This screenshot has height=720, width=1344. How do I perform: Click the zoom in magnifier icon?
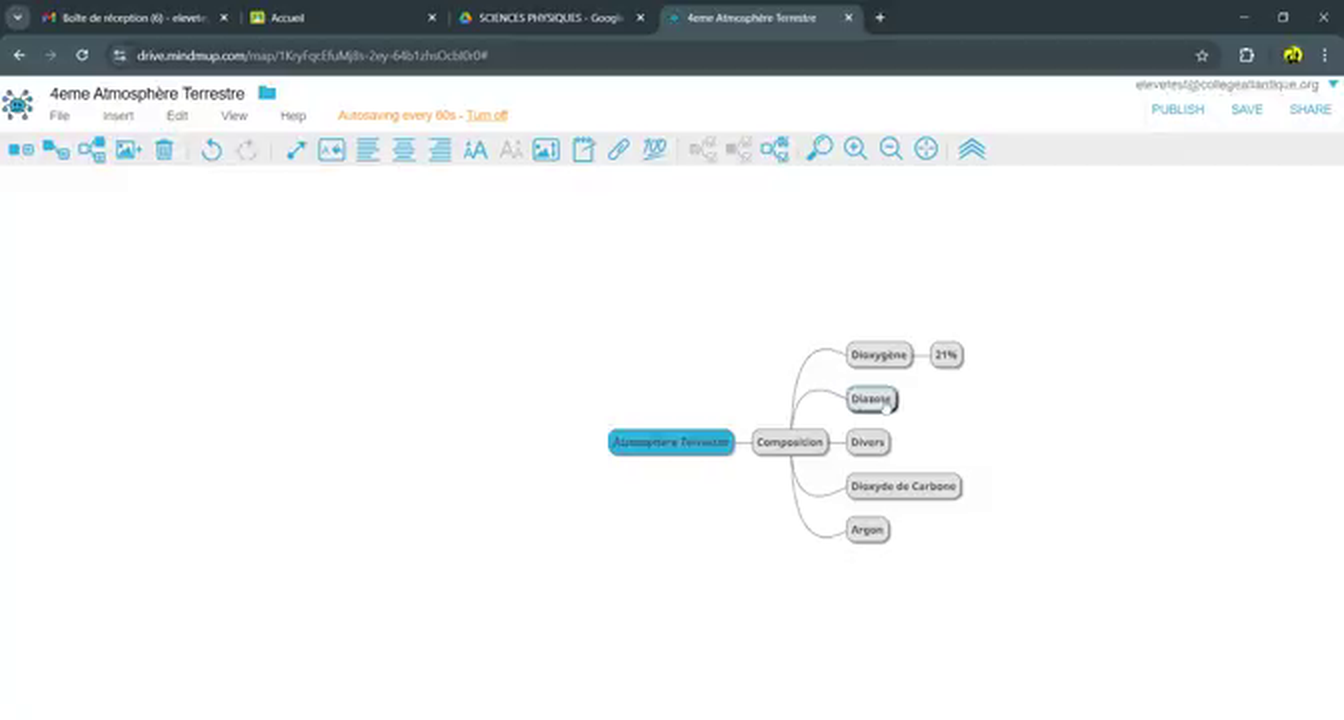pyautogui.click(x=855, y=149)
